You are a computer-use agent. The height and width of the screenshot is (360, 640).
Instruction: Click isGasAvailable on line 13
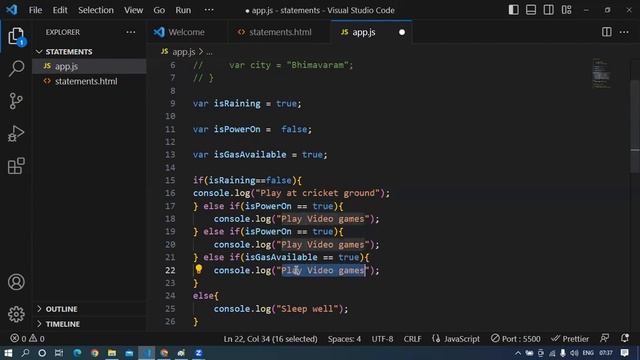(x=250, y=155)
